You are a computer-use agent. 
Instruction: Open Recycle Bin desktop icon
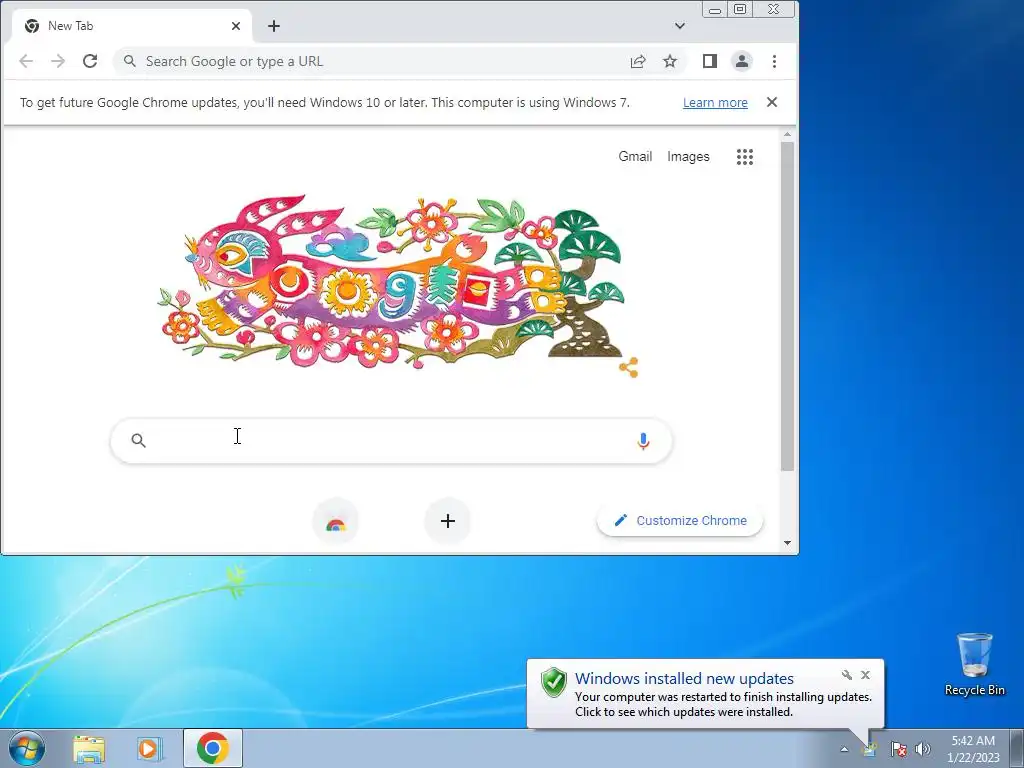[974, 665]
